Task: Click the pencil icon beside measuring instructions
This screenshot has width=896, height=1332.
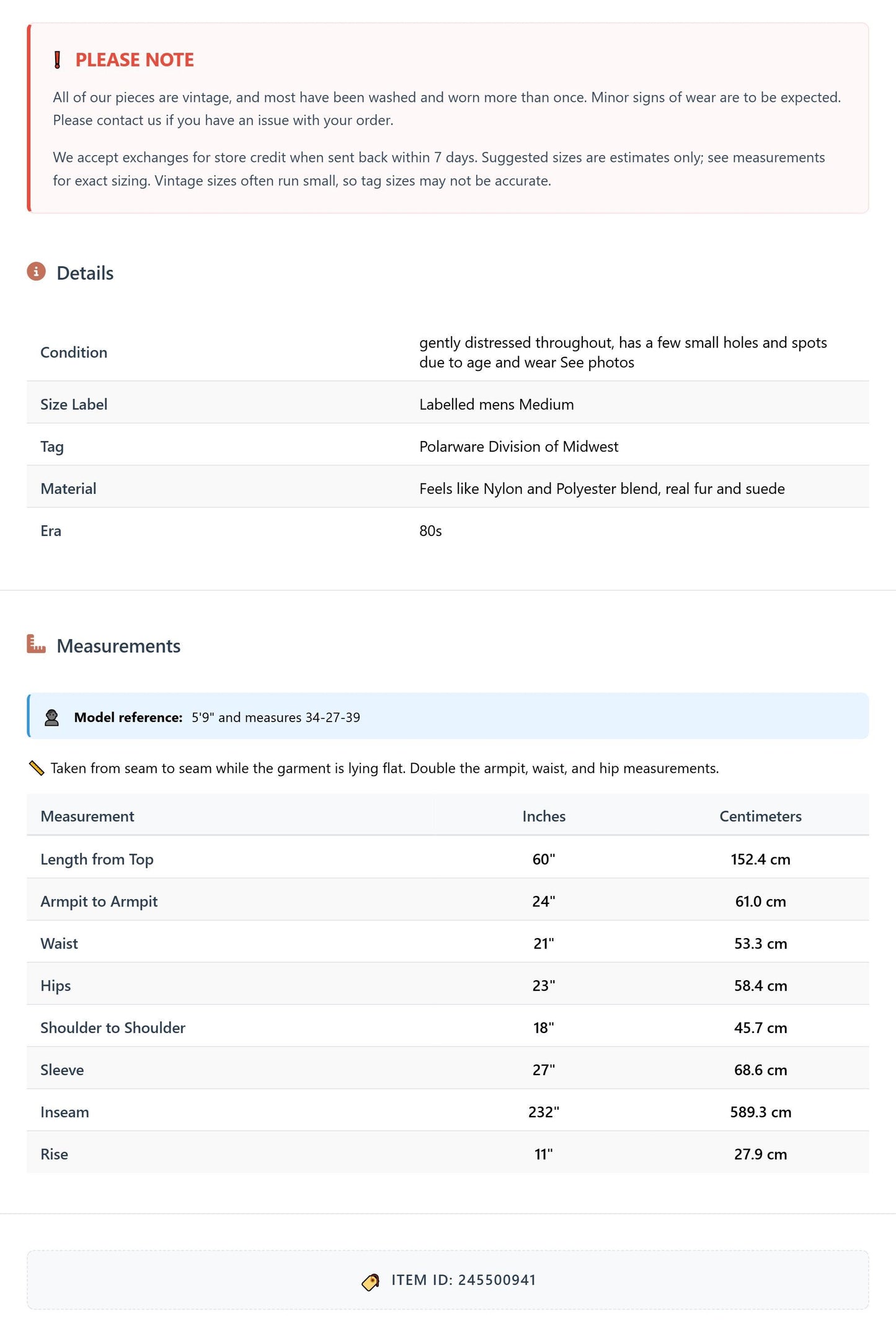Action: 37,768
